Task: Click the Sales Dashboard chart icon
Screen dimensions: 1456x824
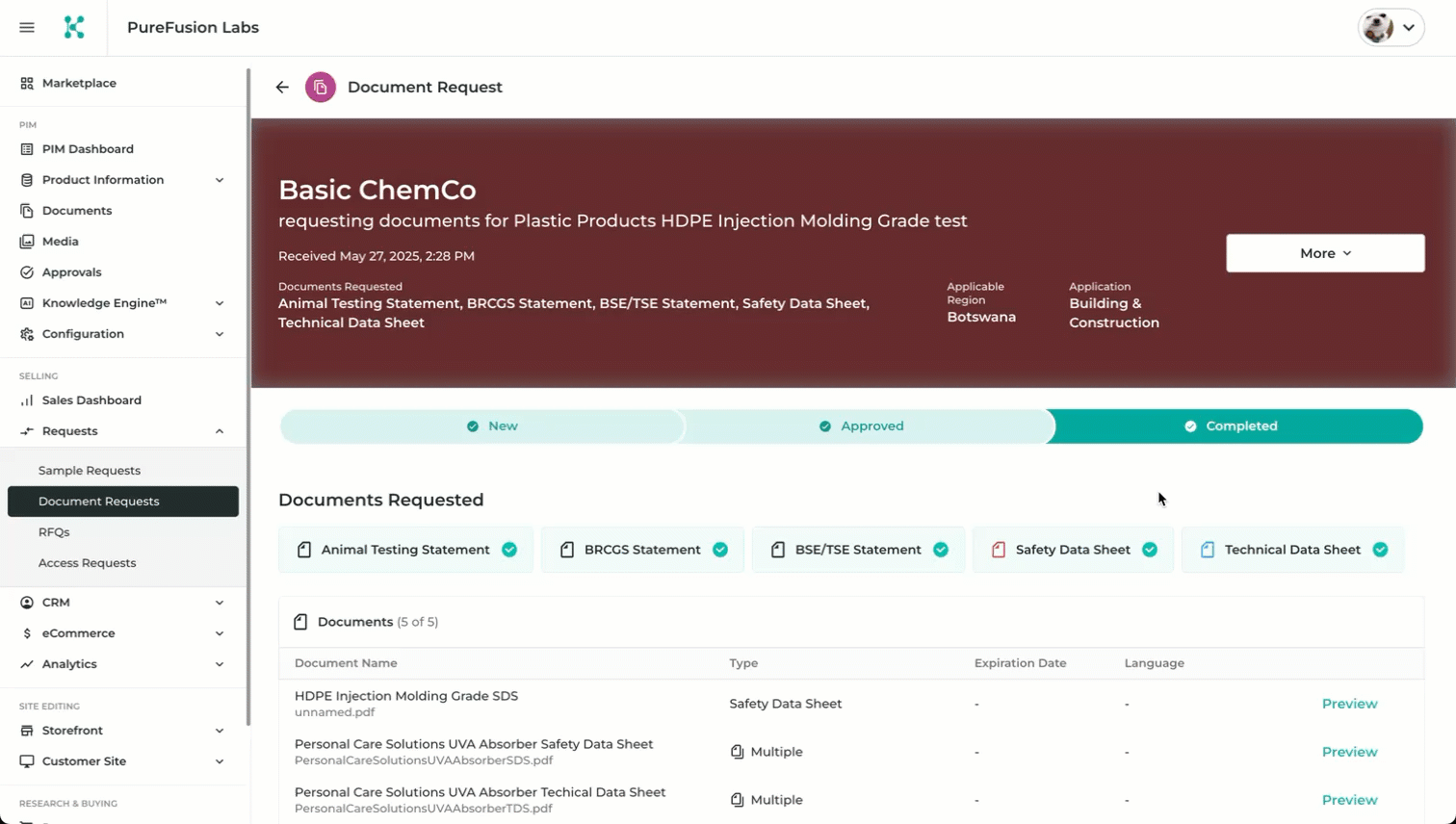Action: pos(27,400)
